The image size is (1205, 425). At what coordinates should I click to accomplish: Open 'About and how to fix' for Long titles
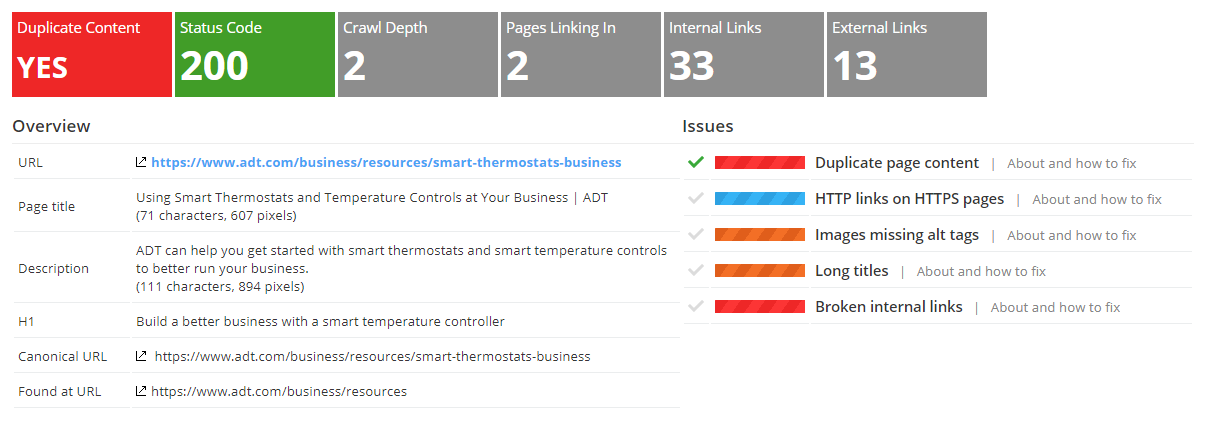981,271
